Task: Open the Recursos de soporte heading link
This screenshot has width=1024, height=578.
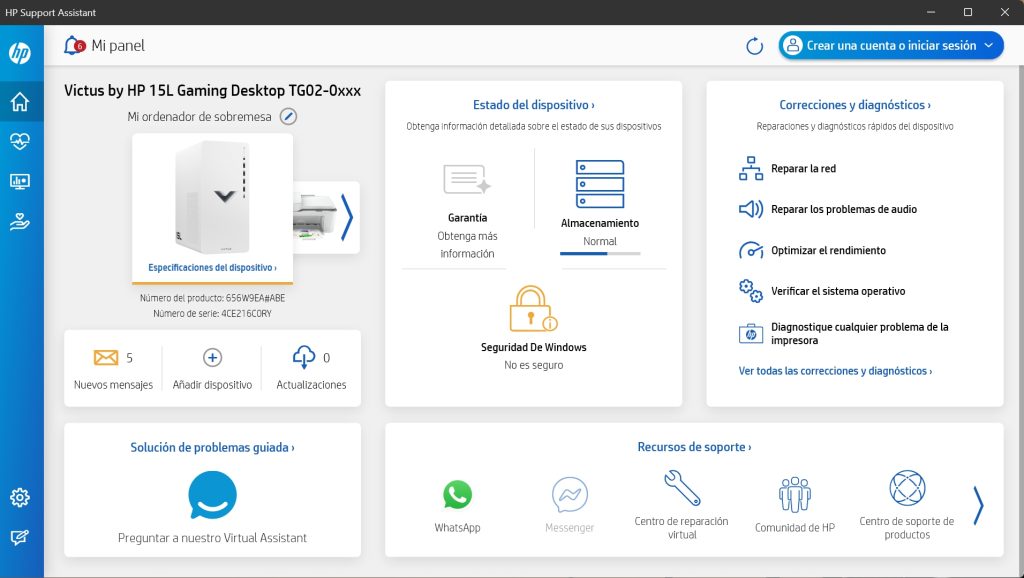Action: [694, 447]
